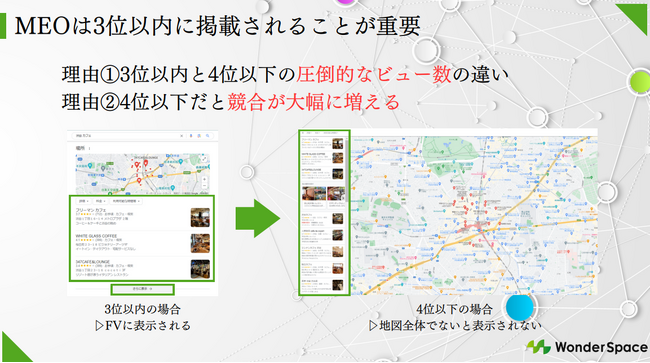Click the 347CAFE&LOUNGE photo thumbnail
This screenshot has height=363, width=650.
pos(200,269)
